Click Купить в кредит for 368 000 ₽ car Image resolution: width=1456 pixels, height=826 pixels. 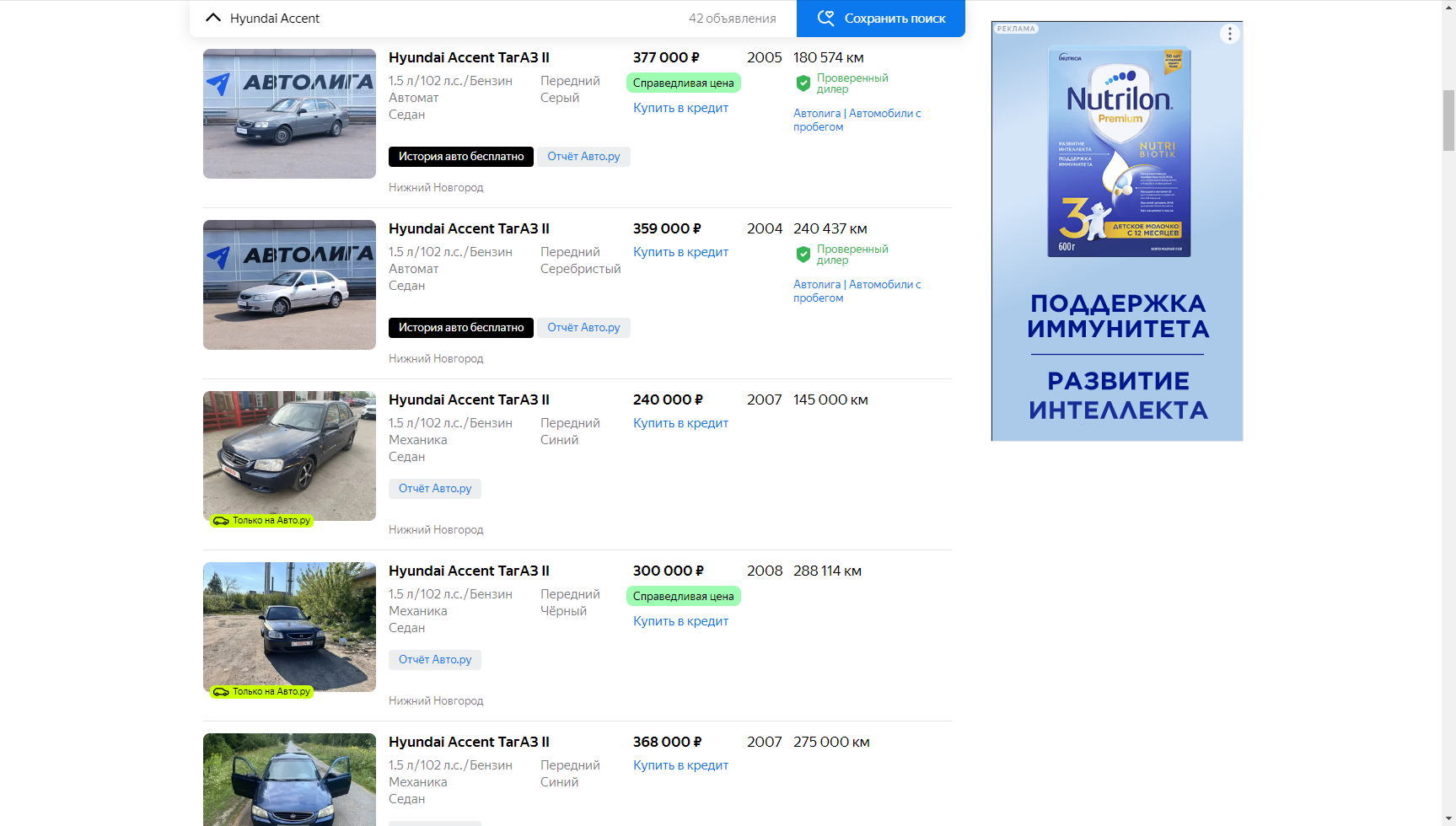coord(680,765)
